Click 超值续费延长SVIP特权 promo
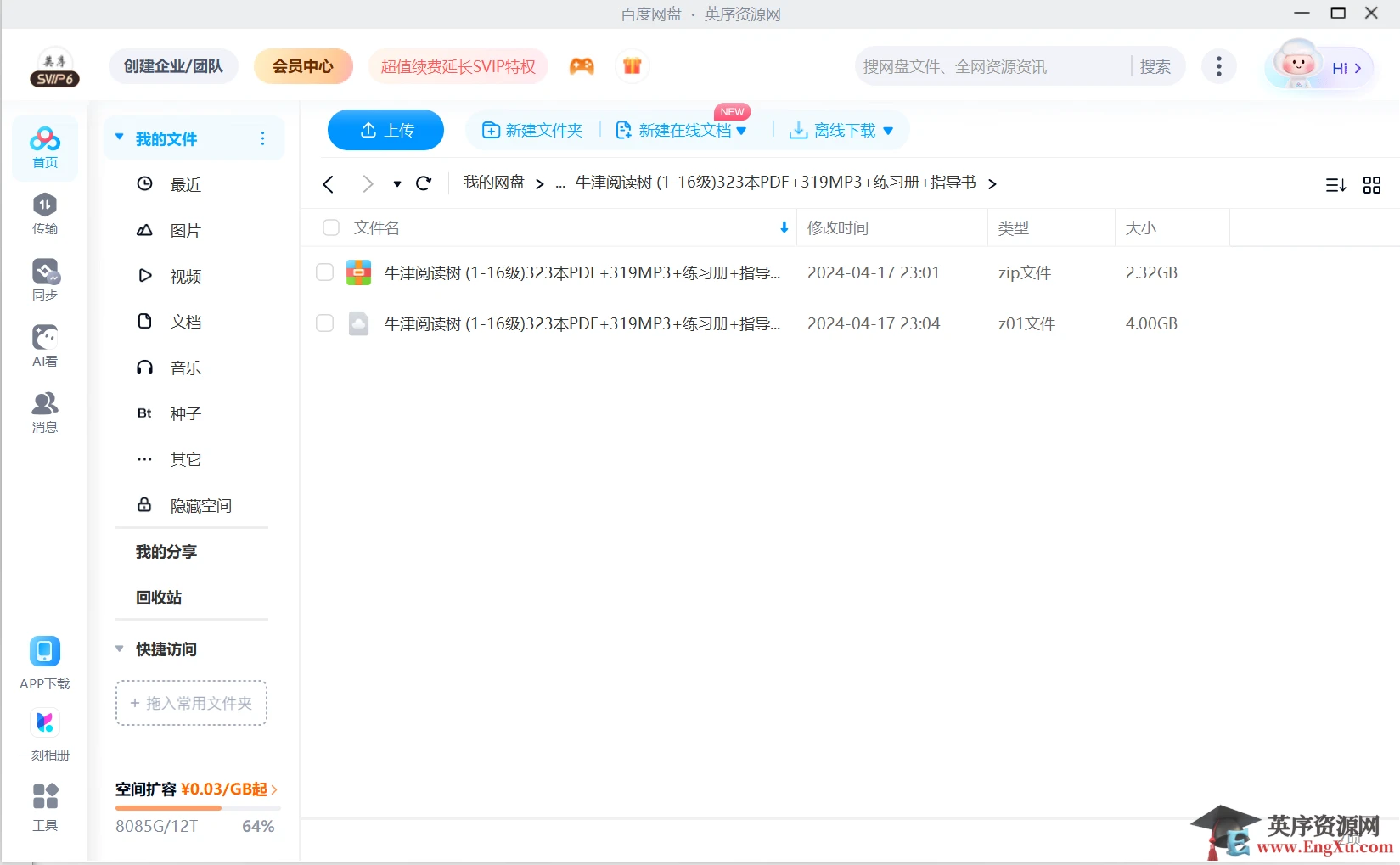Screen dimensions: 1400x865 [x=458, y=66]
